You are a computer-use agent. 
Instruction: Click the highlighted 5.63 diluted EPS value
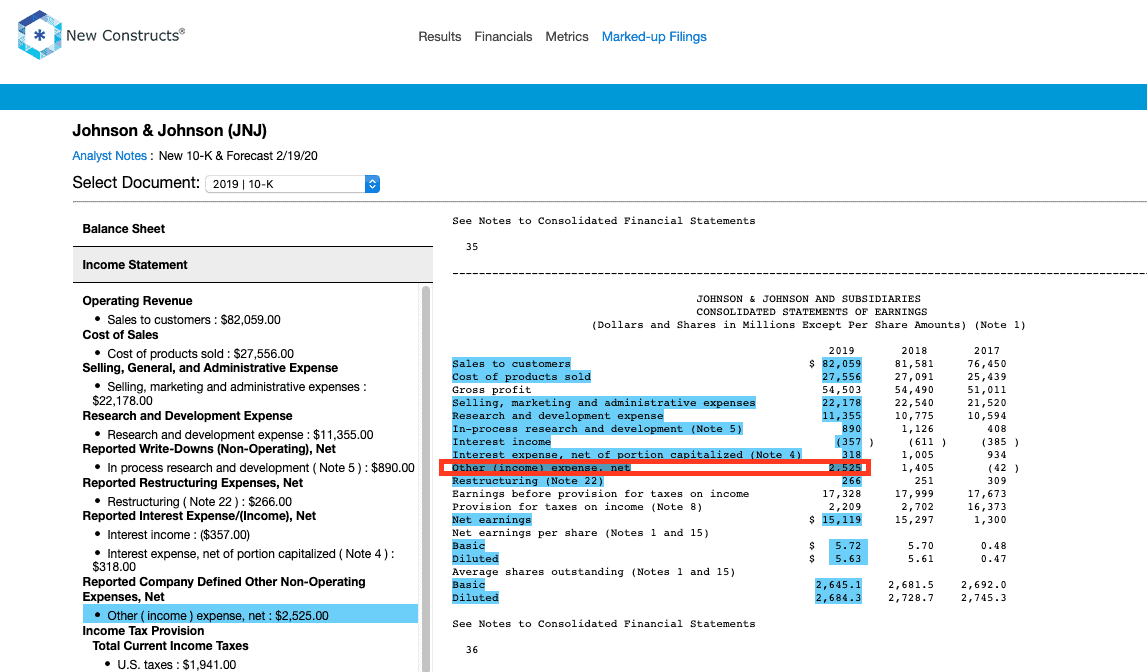848,559
